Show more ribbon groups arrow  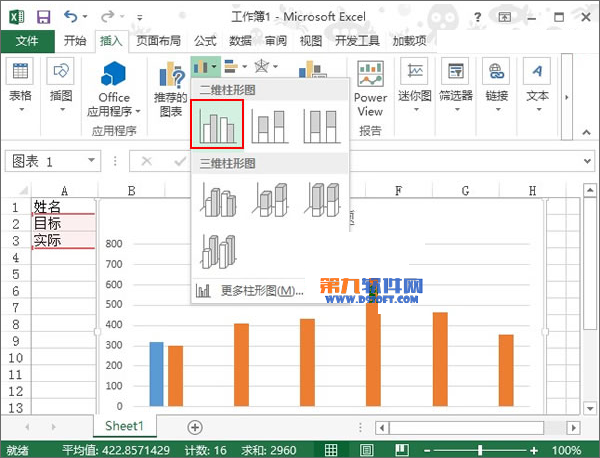[x=567, y=97]
